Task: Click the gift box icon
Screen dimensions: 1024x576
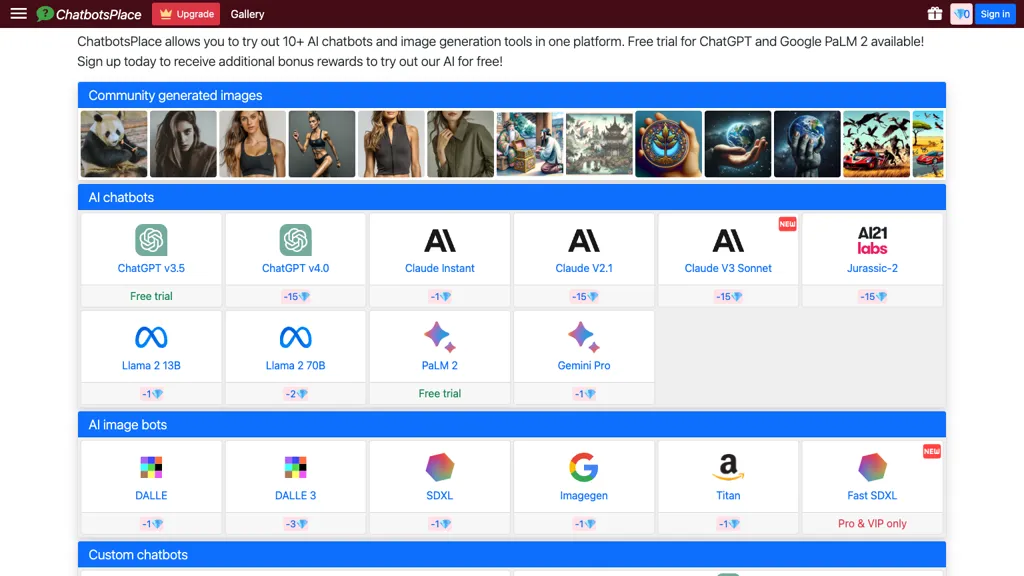Action: (935, 14)
